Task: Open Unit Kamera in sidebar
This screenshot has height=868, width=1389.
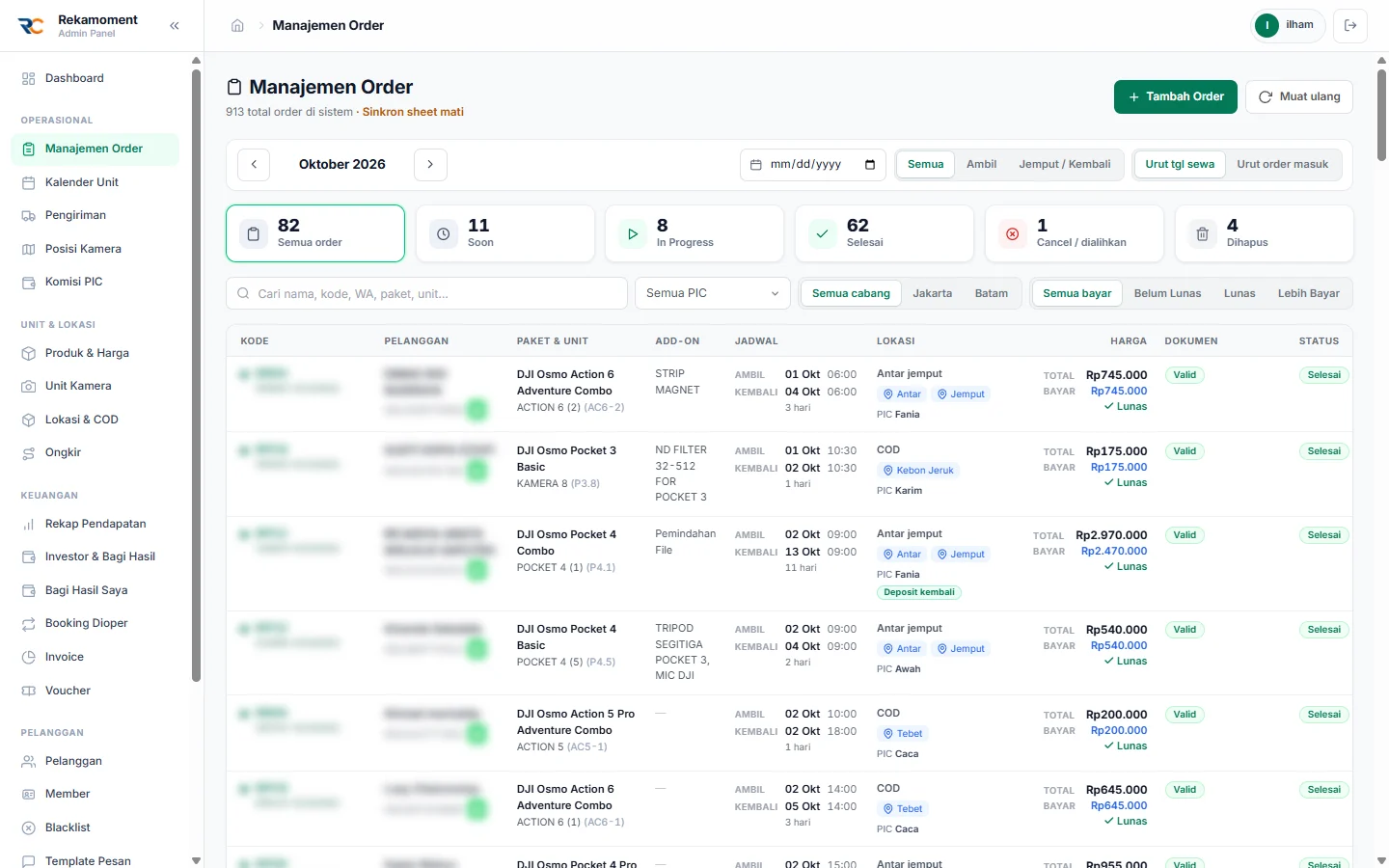Action: (95, 386)
